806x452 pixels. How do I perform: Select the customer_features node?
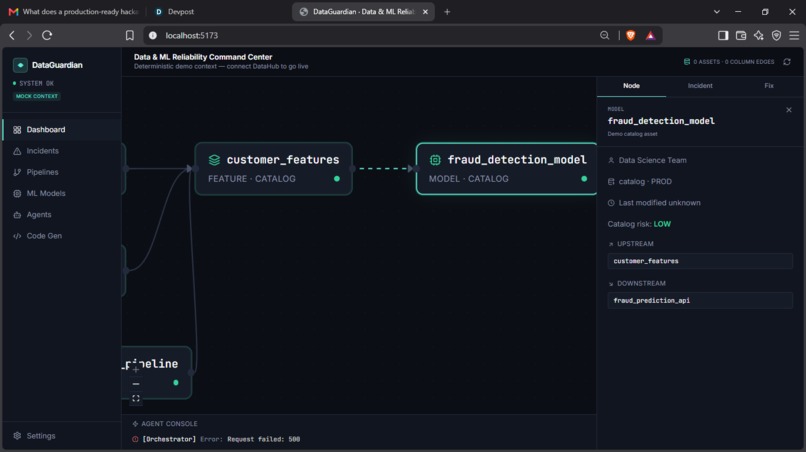(273, 169)
